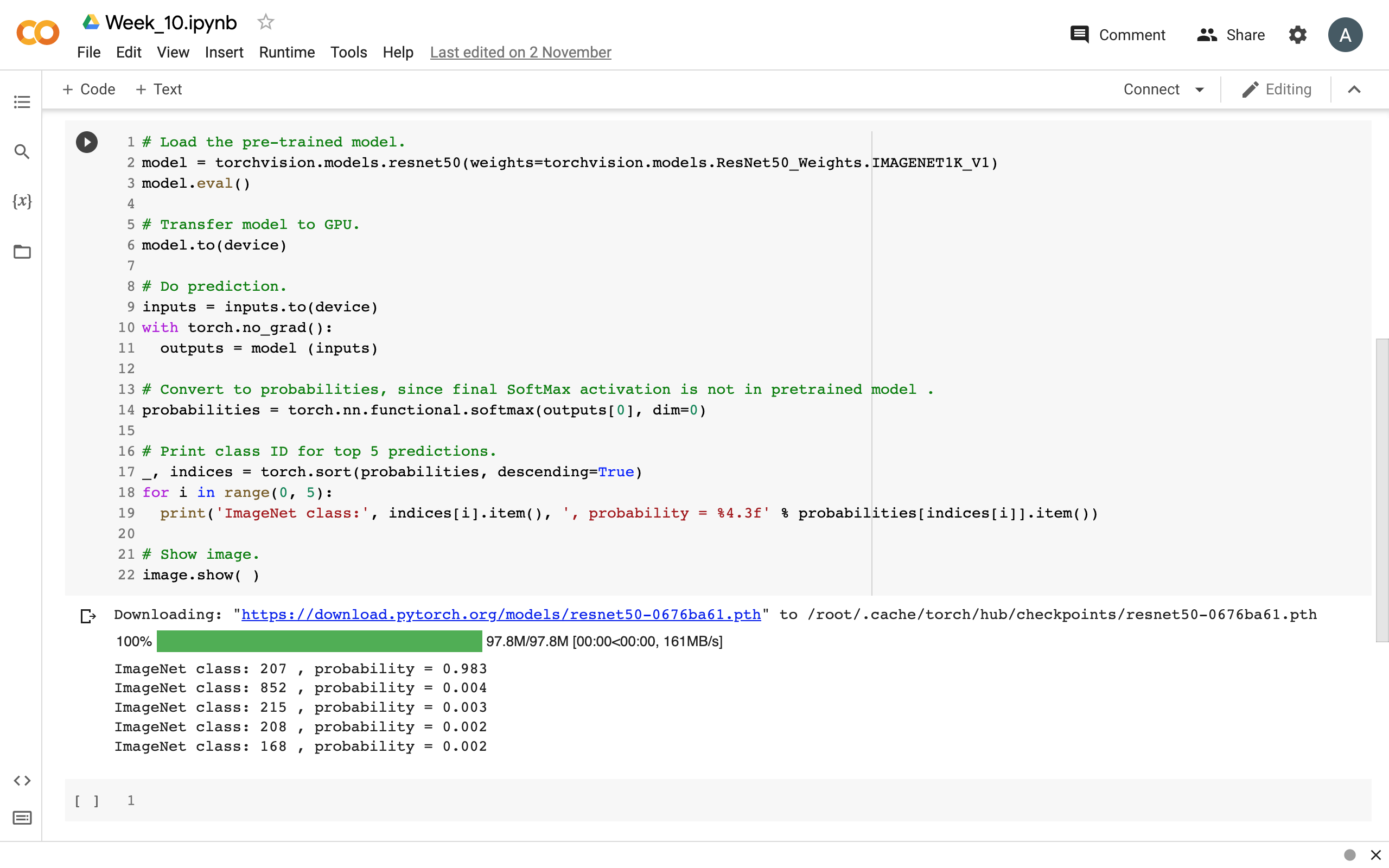Clear the cell output
The image size is (1389, 868).
(87, 615)
